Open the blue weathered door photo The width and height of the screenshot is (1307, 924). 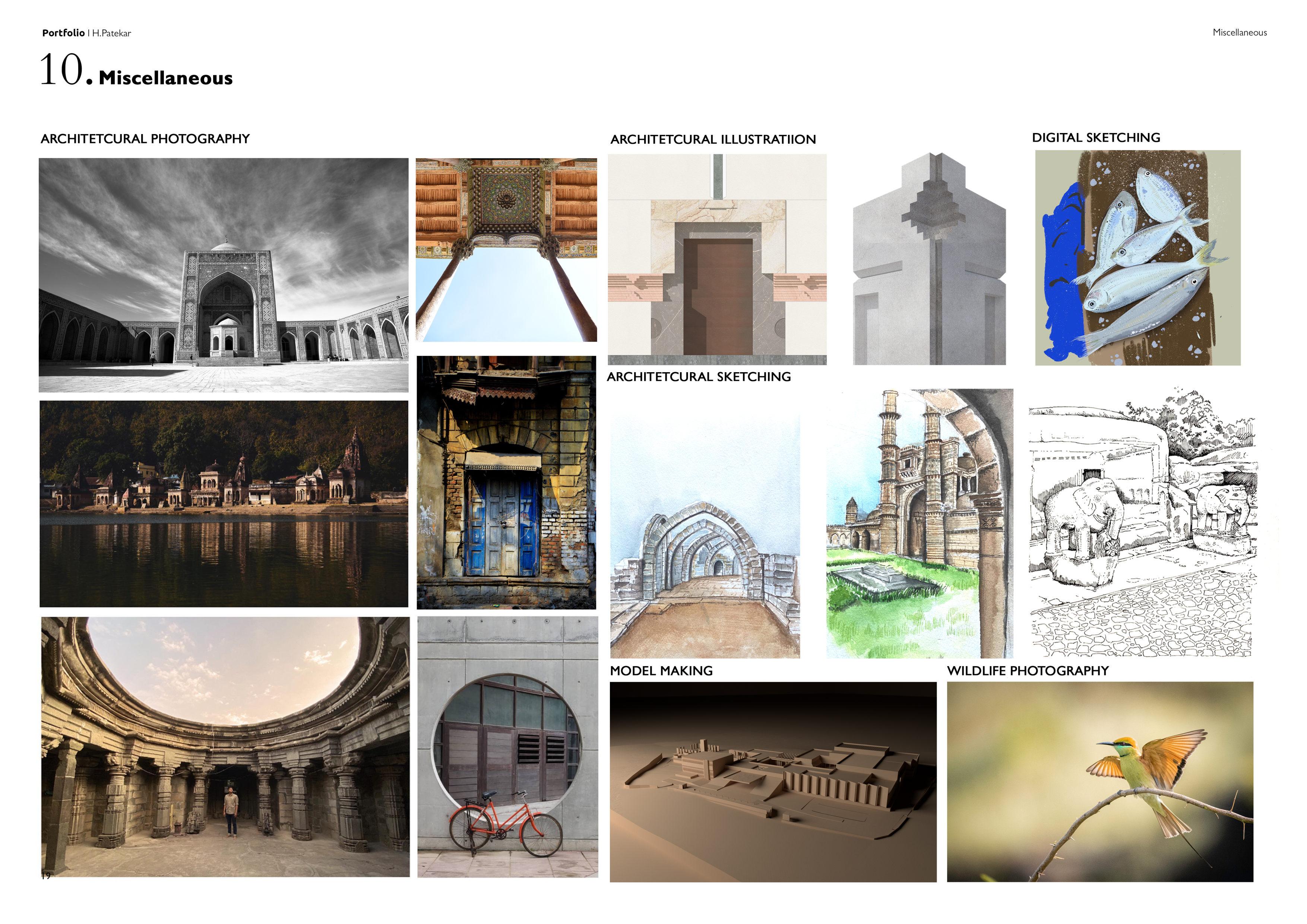pyautogui.click(x=506, y=482)
